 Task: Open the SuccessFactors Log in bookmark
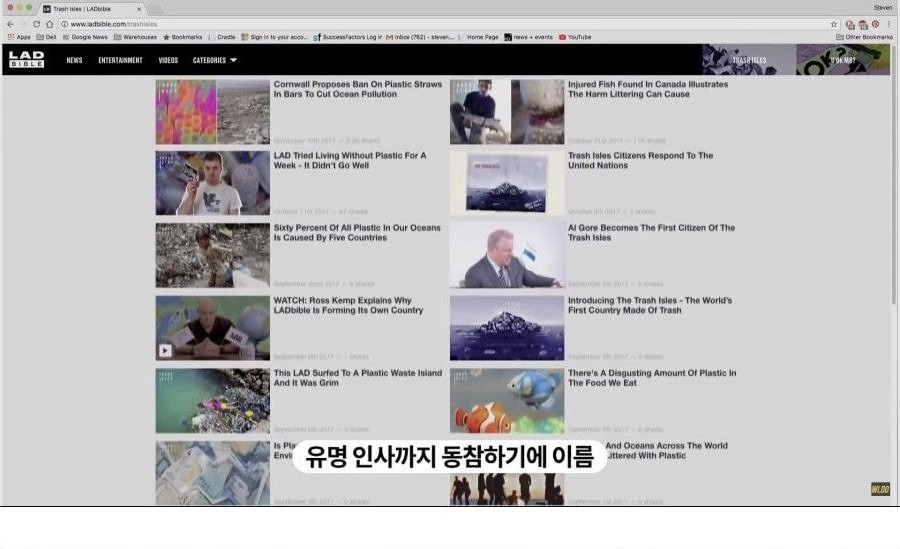point(347,37)
